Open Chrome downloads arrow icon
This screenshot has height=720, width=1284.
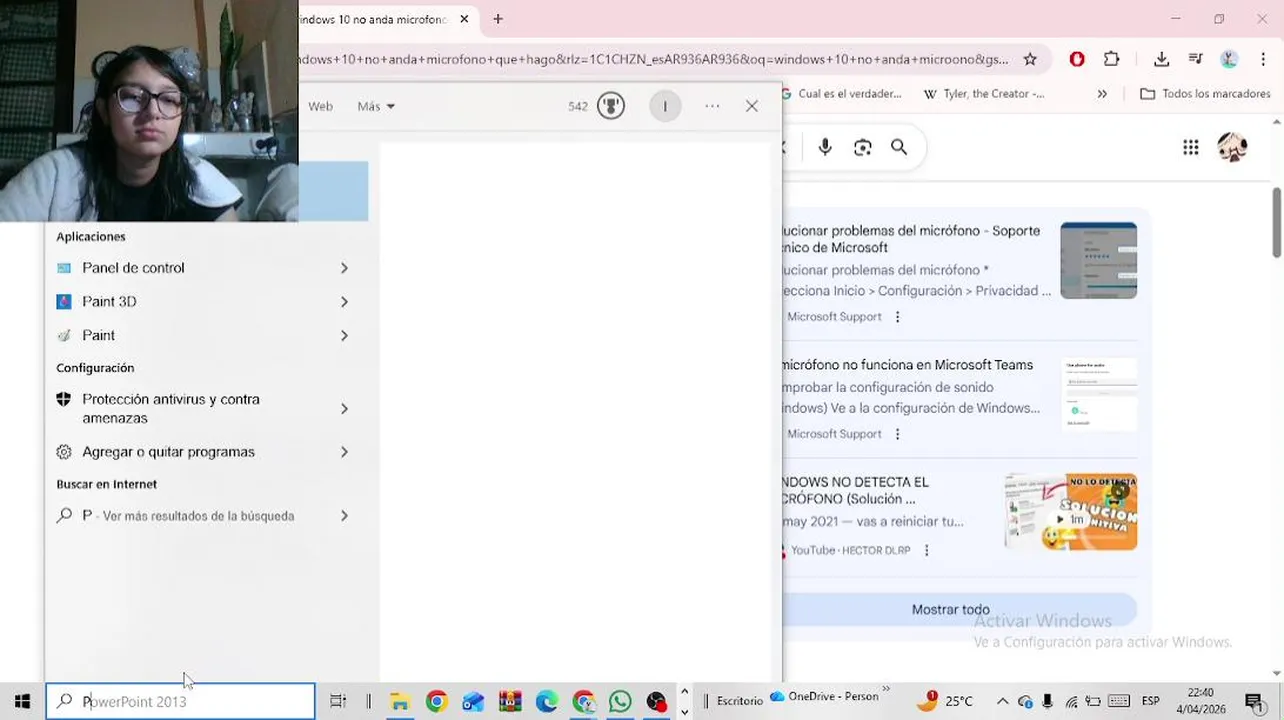[x=1161, y=59]
